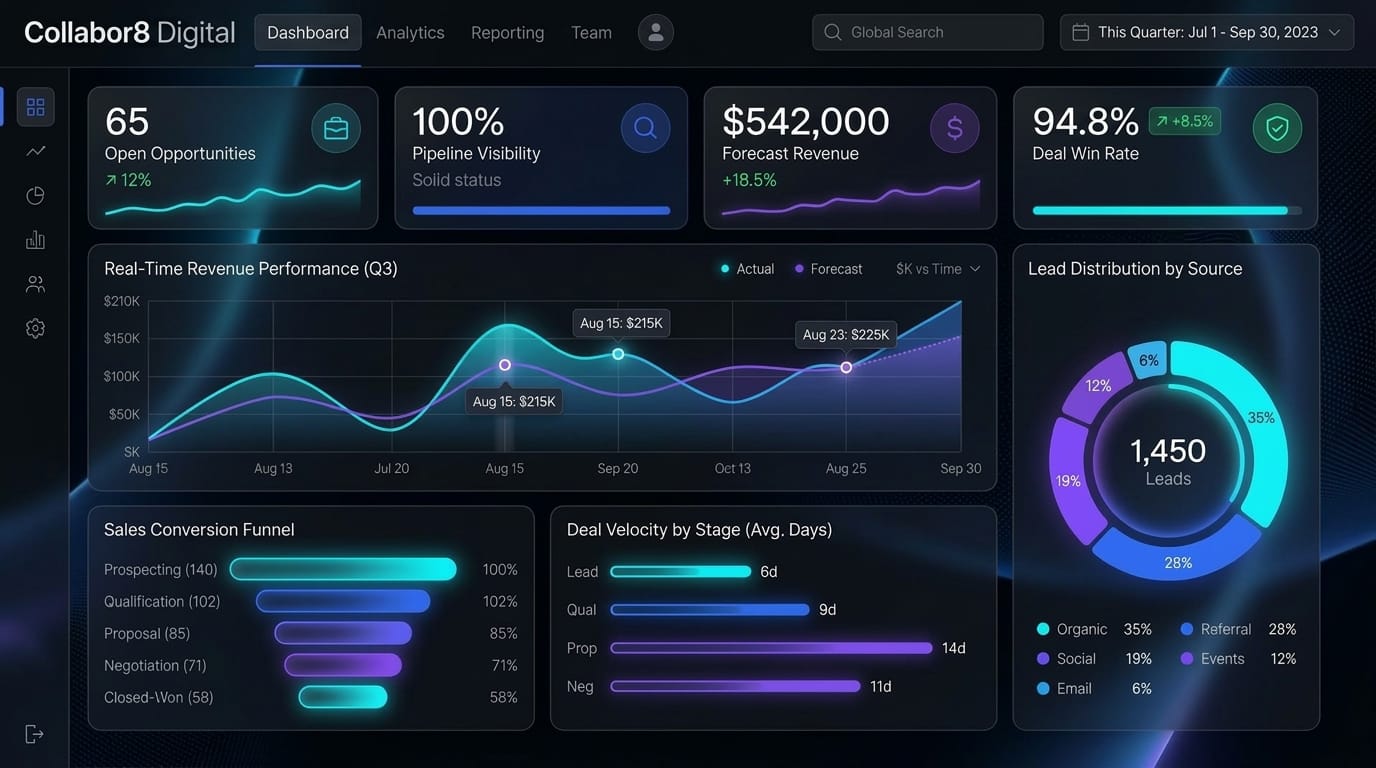1376x768 pixels.
Task: Click the 65 Open Opportunities value
Action: pyautogui.click(x=127, y=122)
